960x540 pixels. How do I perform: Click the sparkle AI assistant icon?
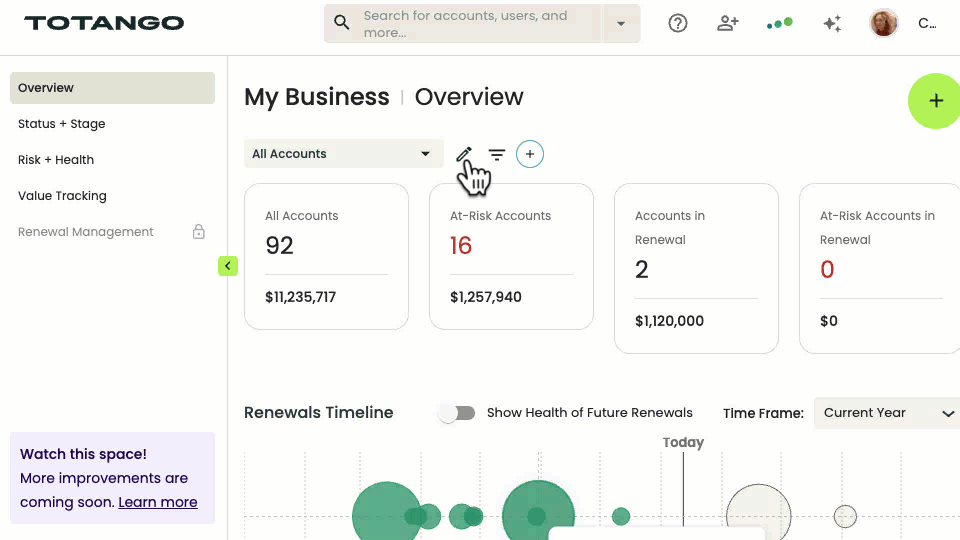[832, 23]
